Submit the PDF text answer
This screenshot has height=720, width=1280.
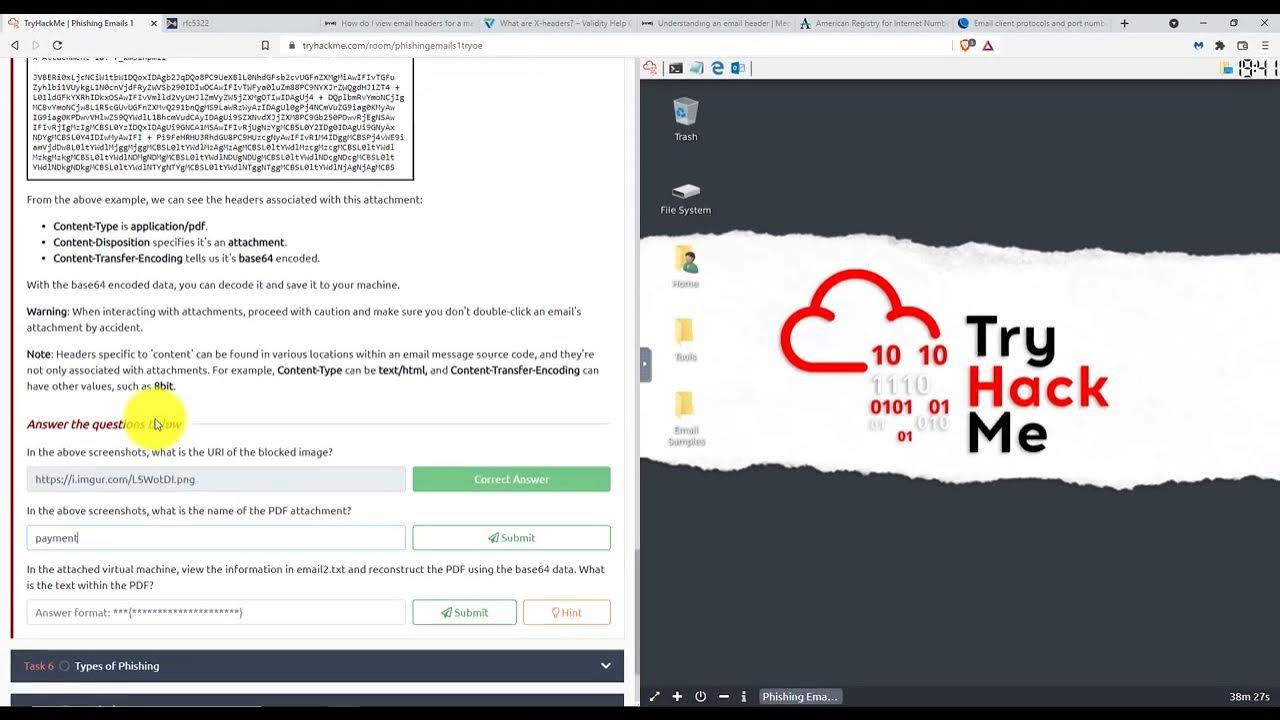click(464, 612)
